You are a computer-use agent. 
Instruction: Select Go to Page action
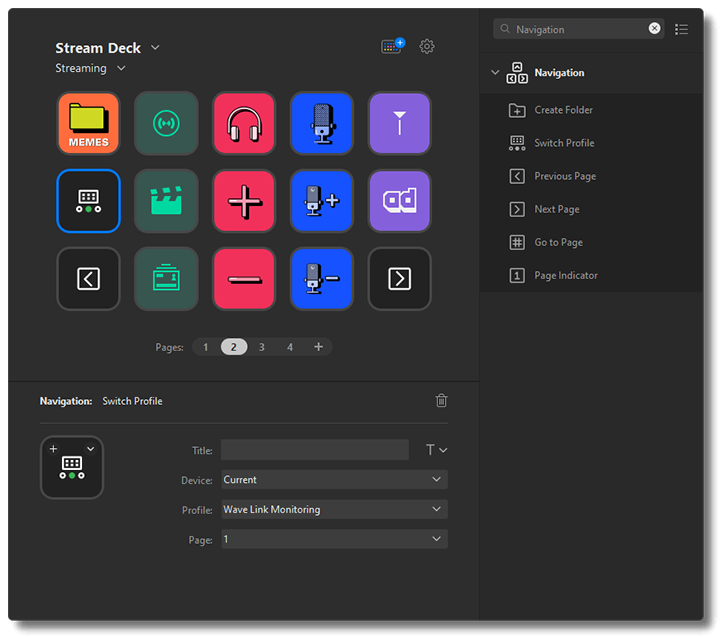pos(591,242)
